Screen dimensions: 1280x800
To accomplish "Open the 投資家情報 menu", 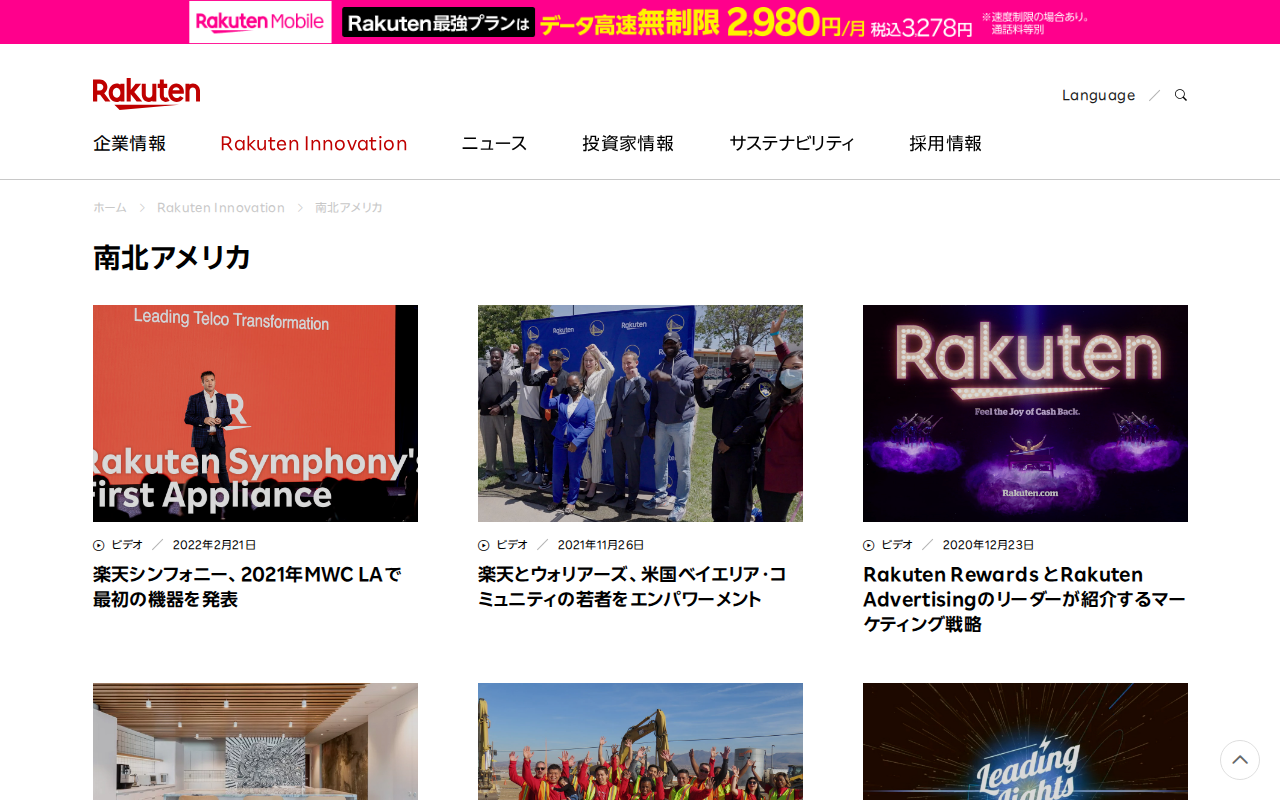I will pos(628,143).
